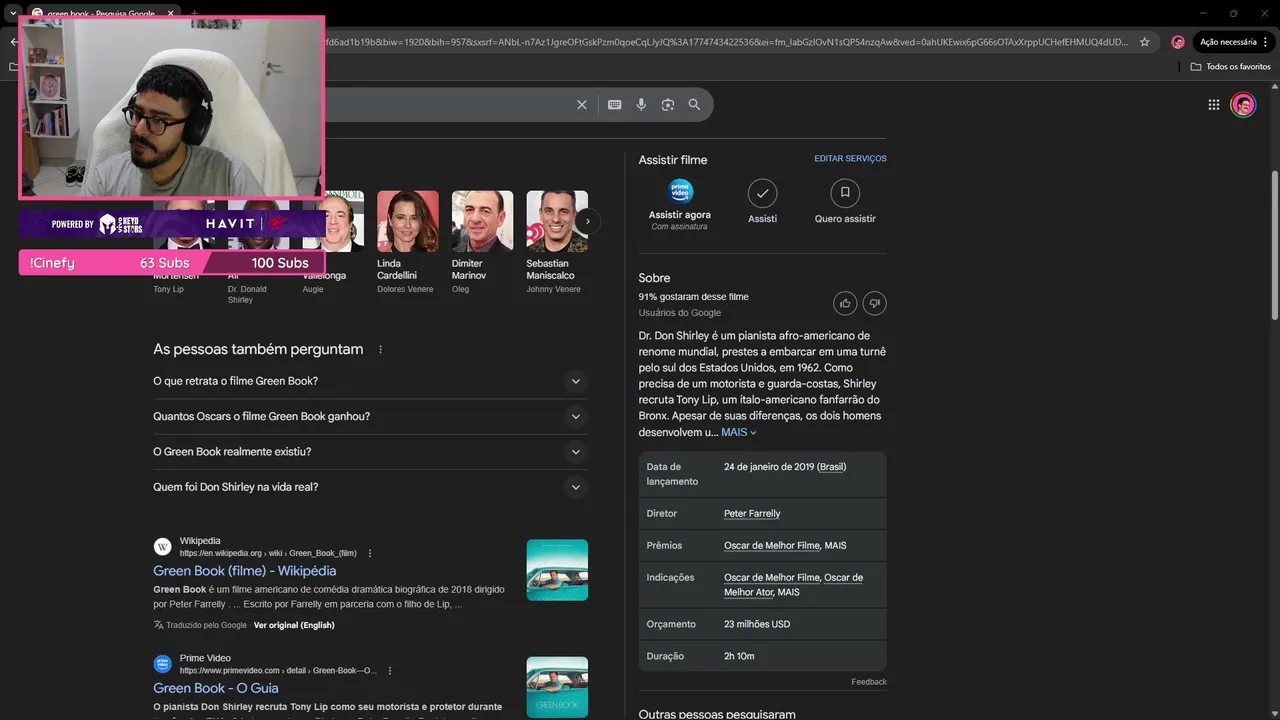Click MAIS next to Prêmios

(x=835, y=546)
